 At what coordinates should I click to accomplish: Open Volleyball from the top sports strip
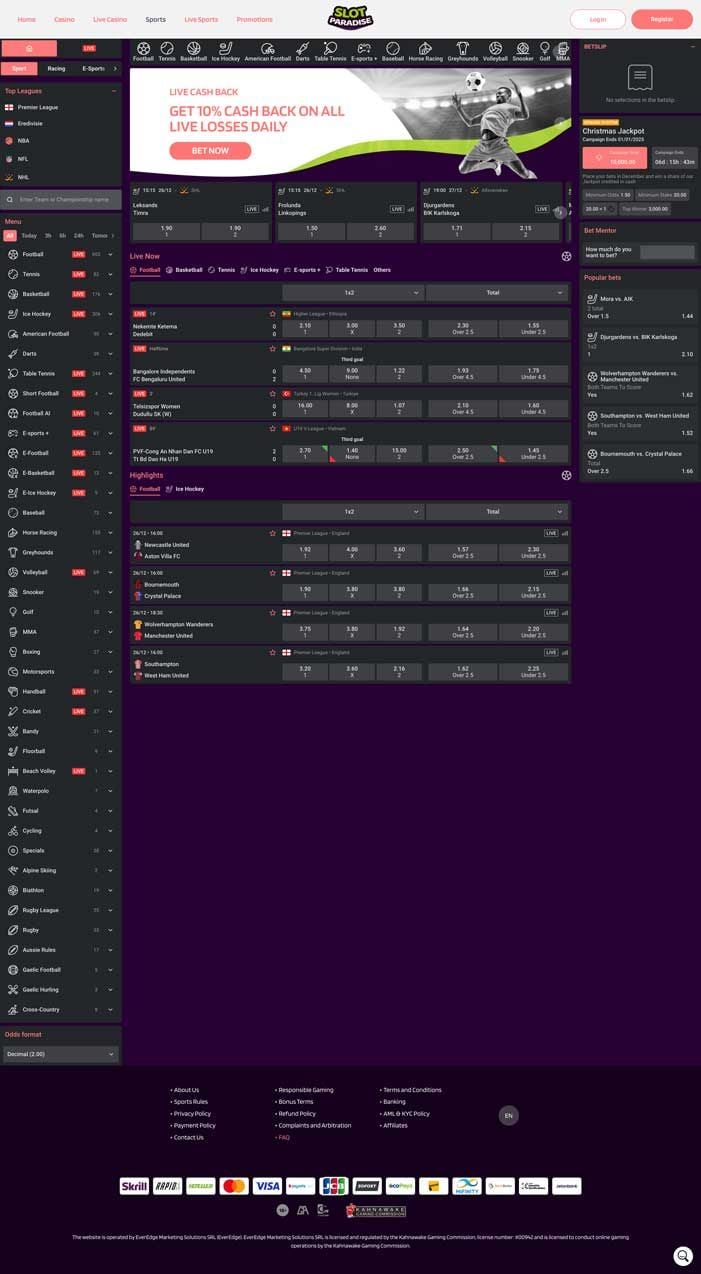coord(495,49)
